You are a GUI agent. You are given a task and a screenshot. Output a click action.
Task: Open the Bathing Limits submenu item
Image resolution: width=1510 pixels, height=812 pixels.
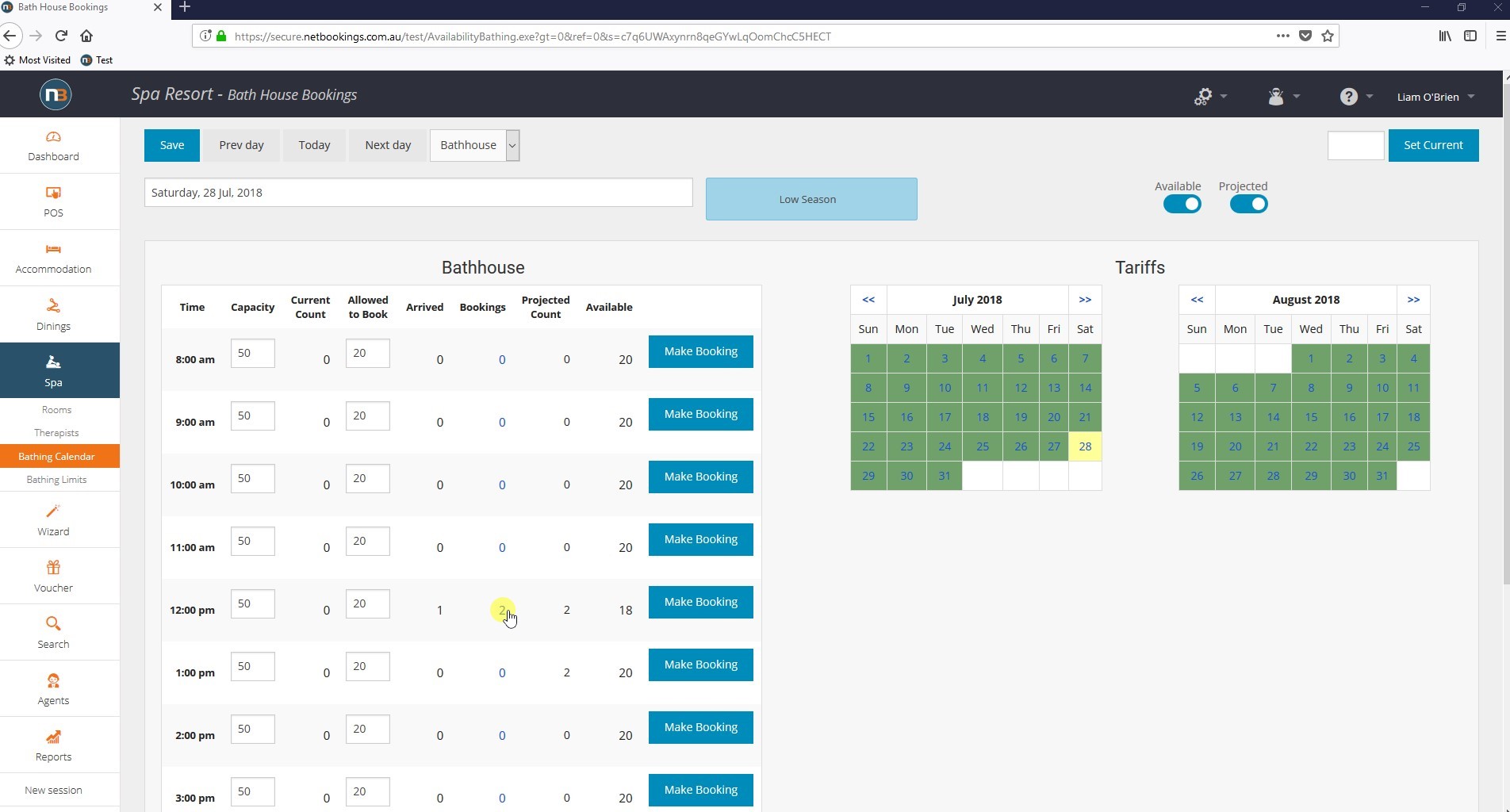56,480
